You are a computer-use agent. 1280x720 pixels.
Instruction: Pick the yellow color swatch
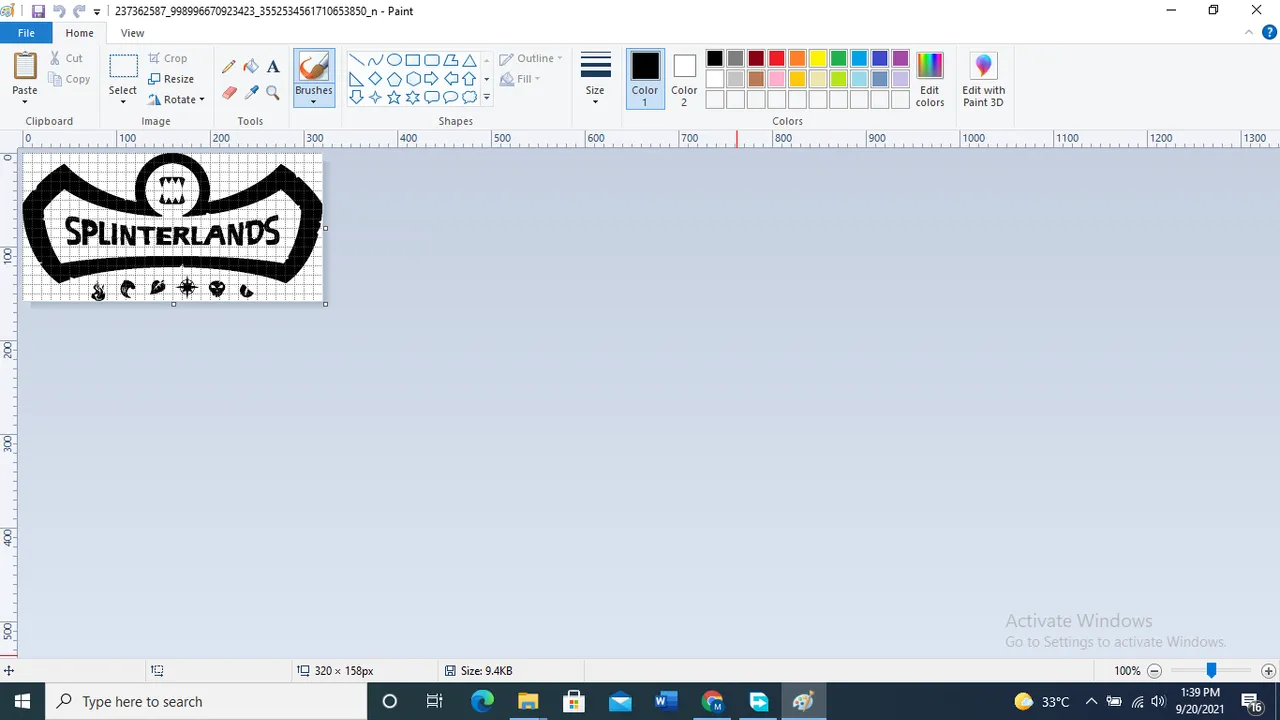pyautogui.click(x=818, y=58)
